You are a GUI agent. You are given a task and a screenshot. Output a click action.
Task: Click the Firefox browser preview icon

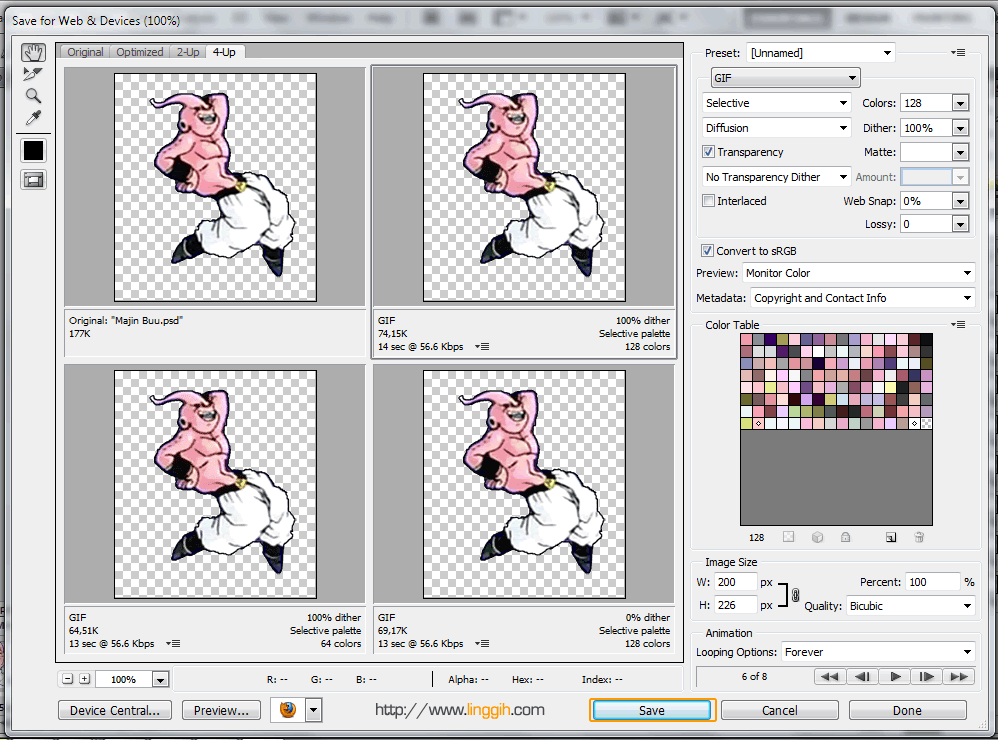pyautogui.click(x=288, y=709)
